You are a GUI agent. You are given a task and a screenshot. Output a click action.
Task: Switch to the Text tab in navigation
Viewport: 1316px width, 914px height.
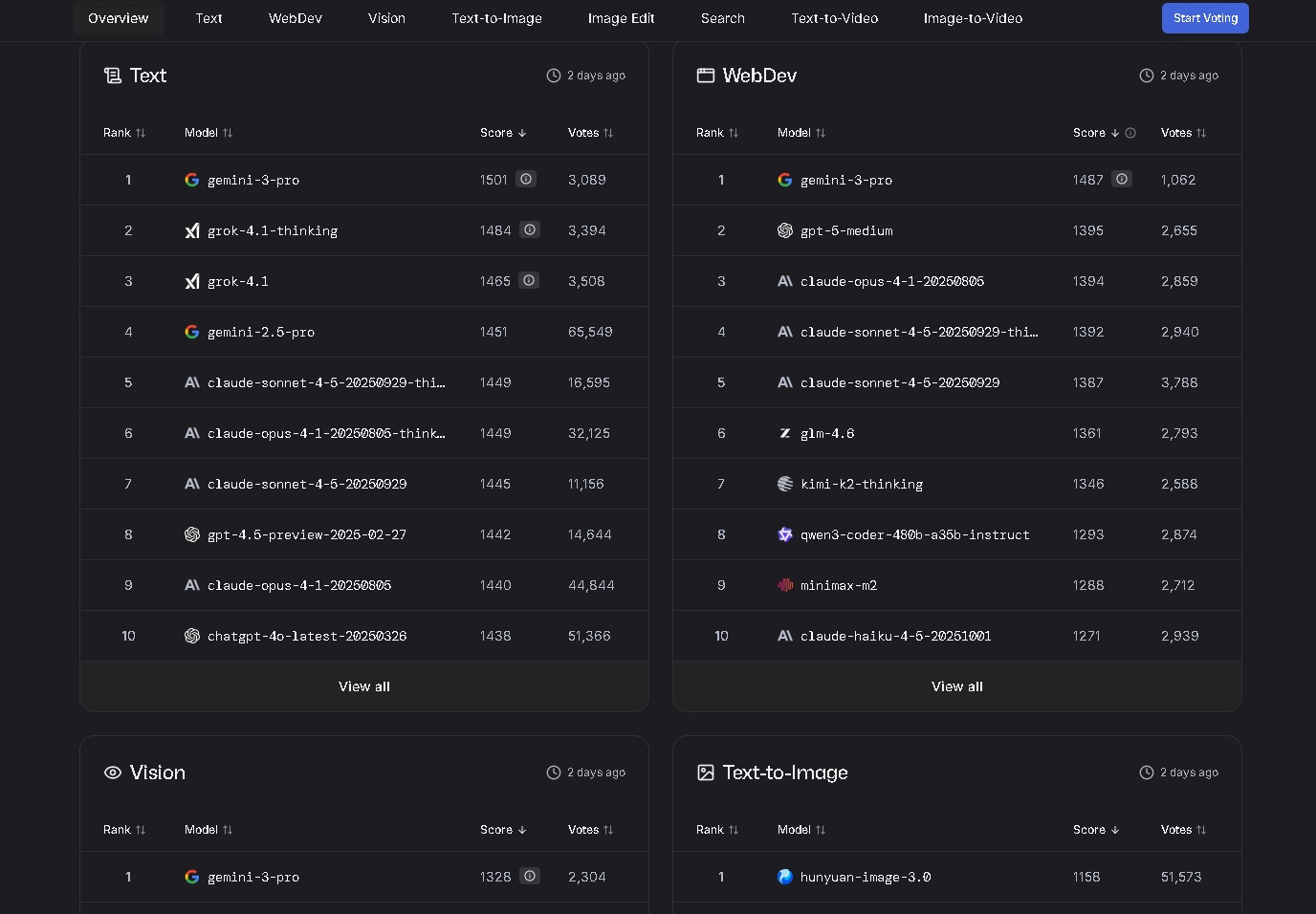(208, 18)
